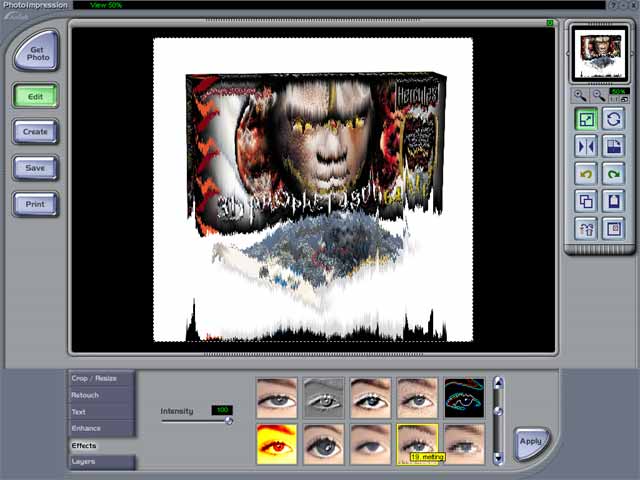Viewport: 640px width, 480px height.
Task: Switch to the Retouch tab
Action: [x=100, y=395]
